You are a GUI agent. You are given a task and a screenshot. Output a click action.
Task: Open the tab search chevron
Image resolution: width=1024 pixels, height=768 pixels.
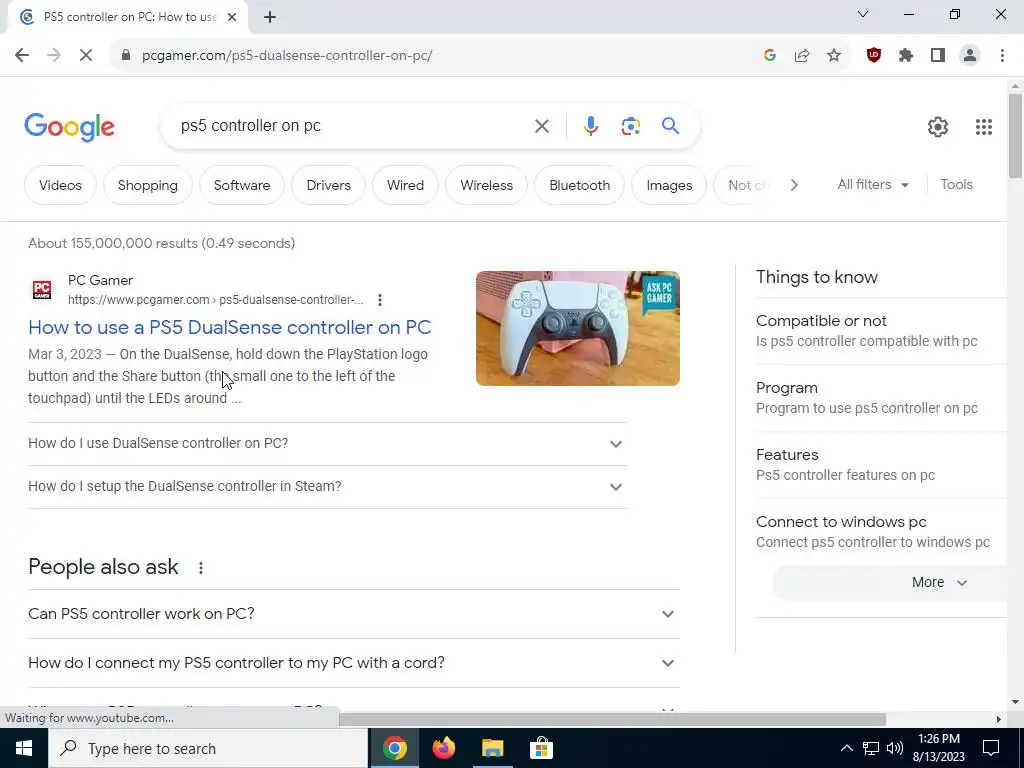(x=863, y=14)
